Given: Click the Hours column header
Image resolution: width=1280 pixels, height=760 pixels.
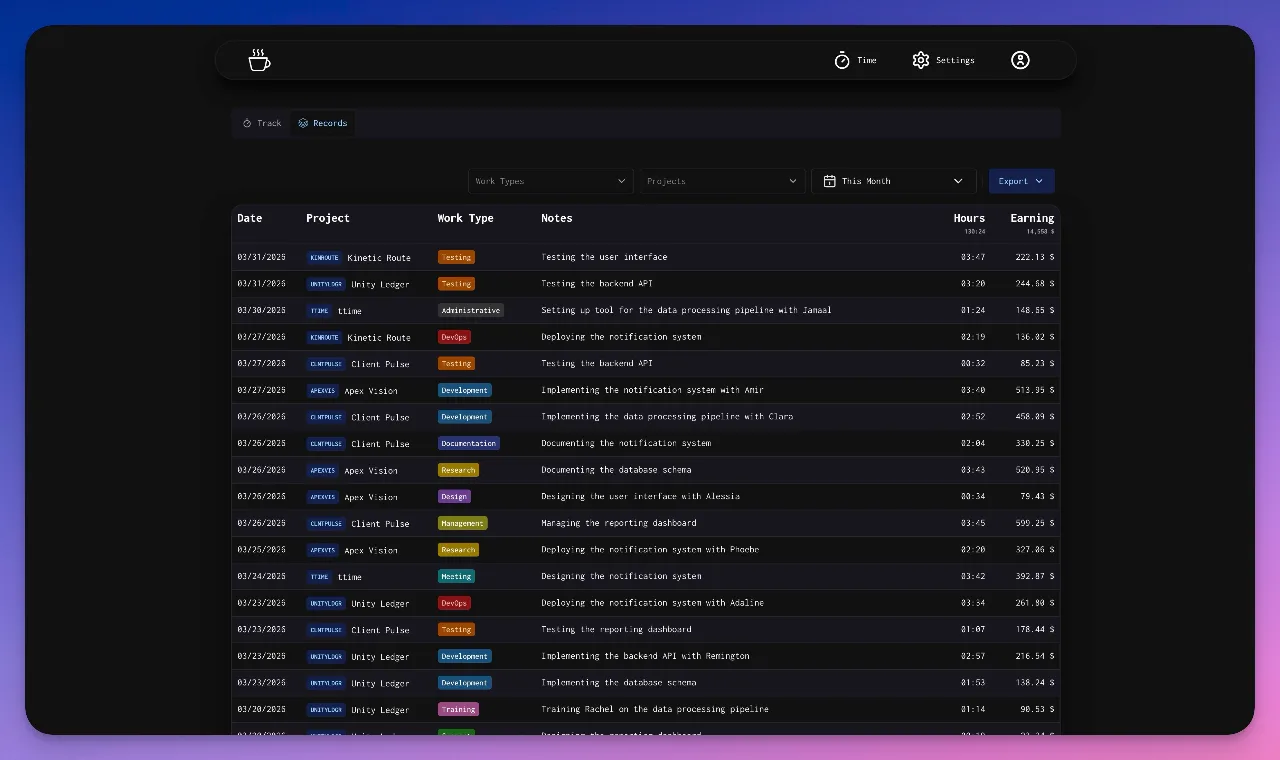Looking at the screenshot, I should pos(969,218).
